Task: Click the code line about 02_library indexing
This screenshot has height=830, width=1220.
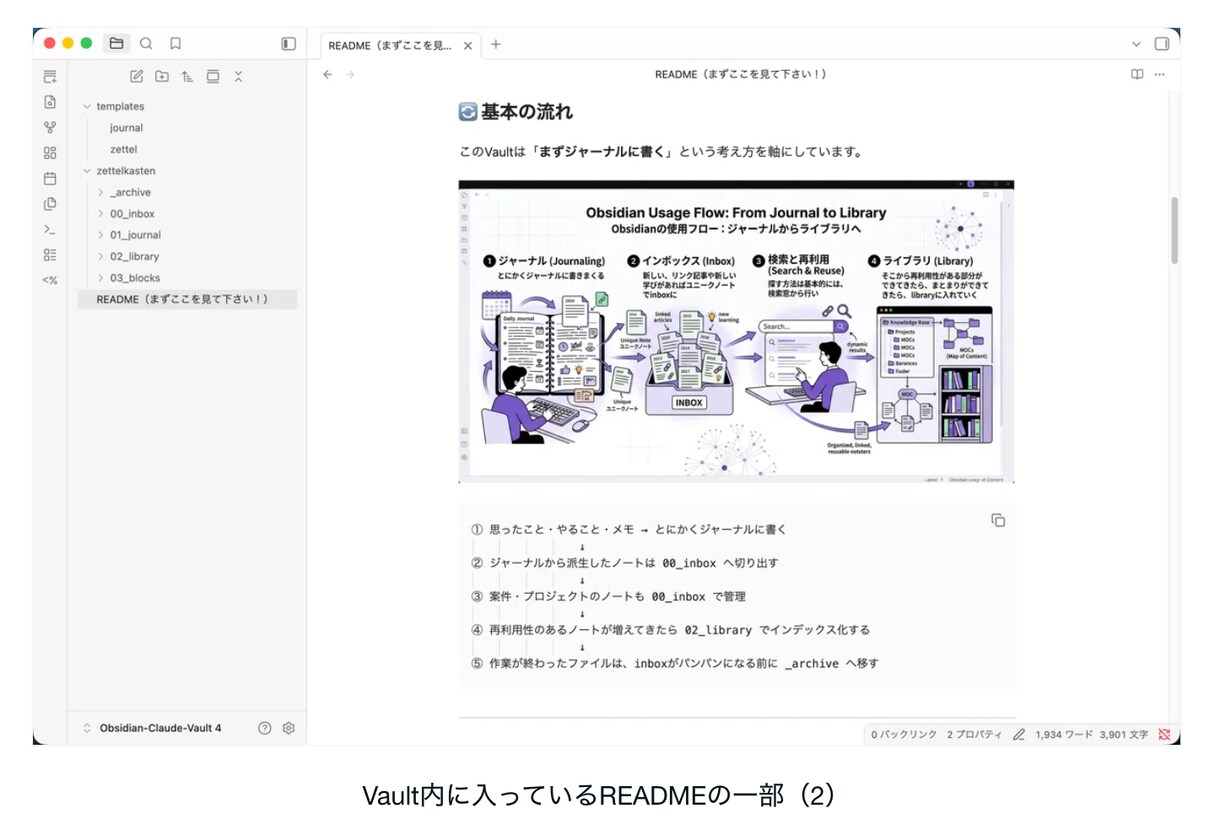Action: pyautogui.click(x=670, y=630)
